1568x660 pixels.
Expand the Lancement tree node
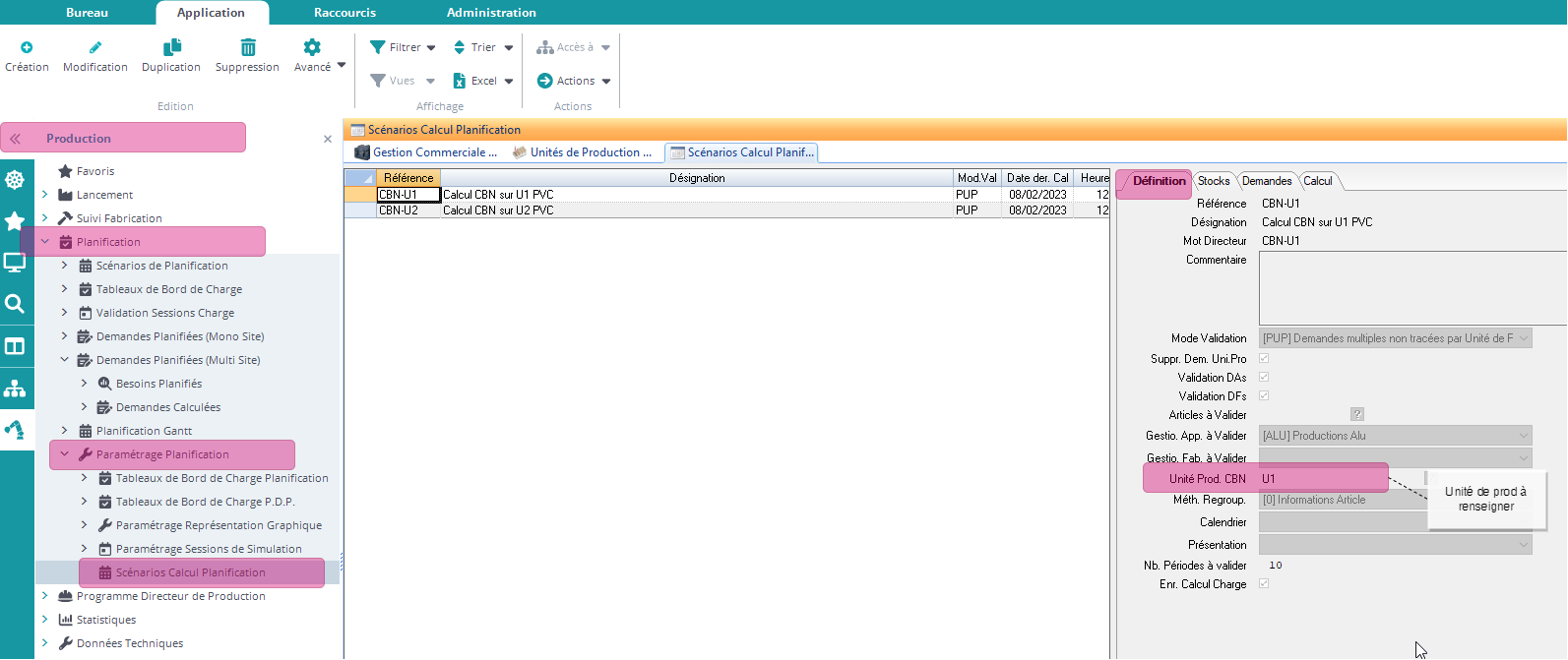click(44, 195)
